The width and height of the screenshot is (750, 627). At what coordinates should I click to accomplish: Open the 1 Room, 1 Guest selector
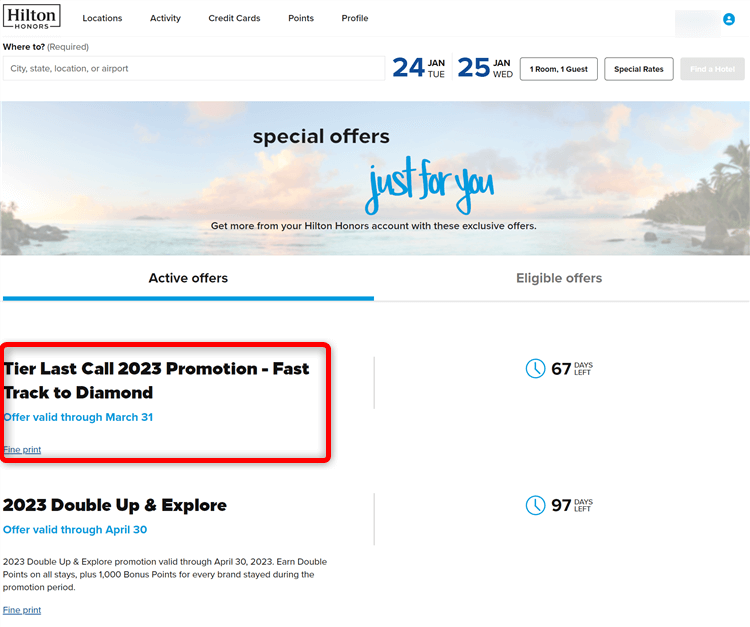pyautogui.click(x=559, y=69)
